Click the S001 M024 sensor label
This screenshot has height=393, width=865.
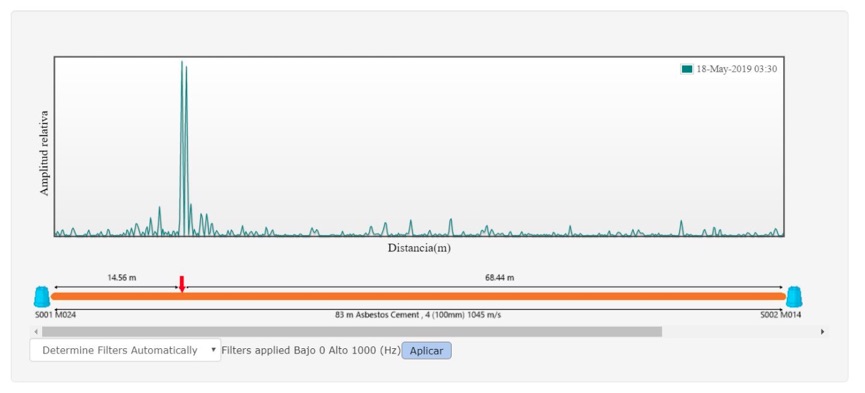coord(55,315)
